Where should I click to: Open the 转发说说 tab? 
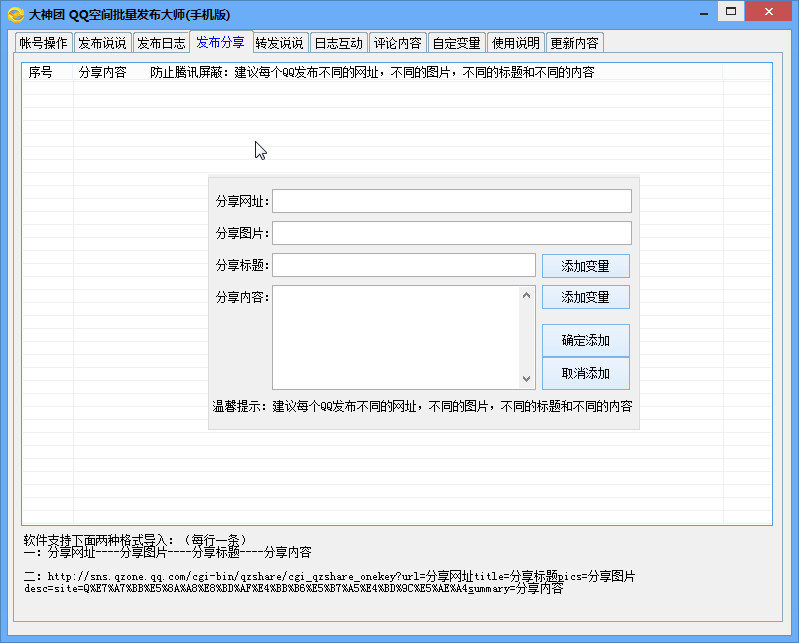click(x=279, y=43)
